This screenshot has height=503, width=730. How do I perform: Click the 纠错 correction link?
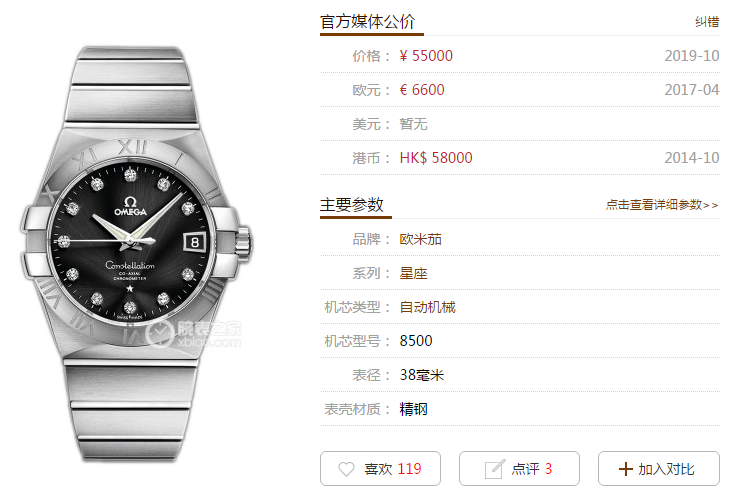tap(707, 22)
